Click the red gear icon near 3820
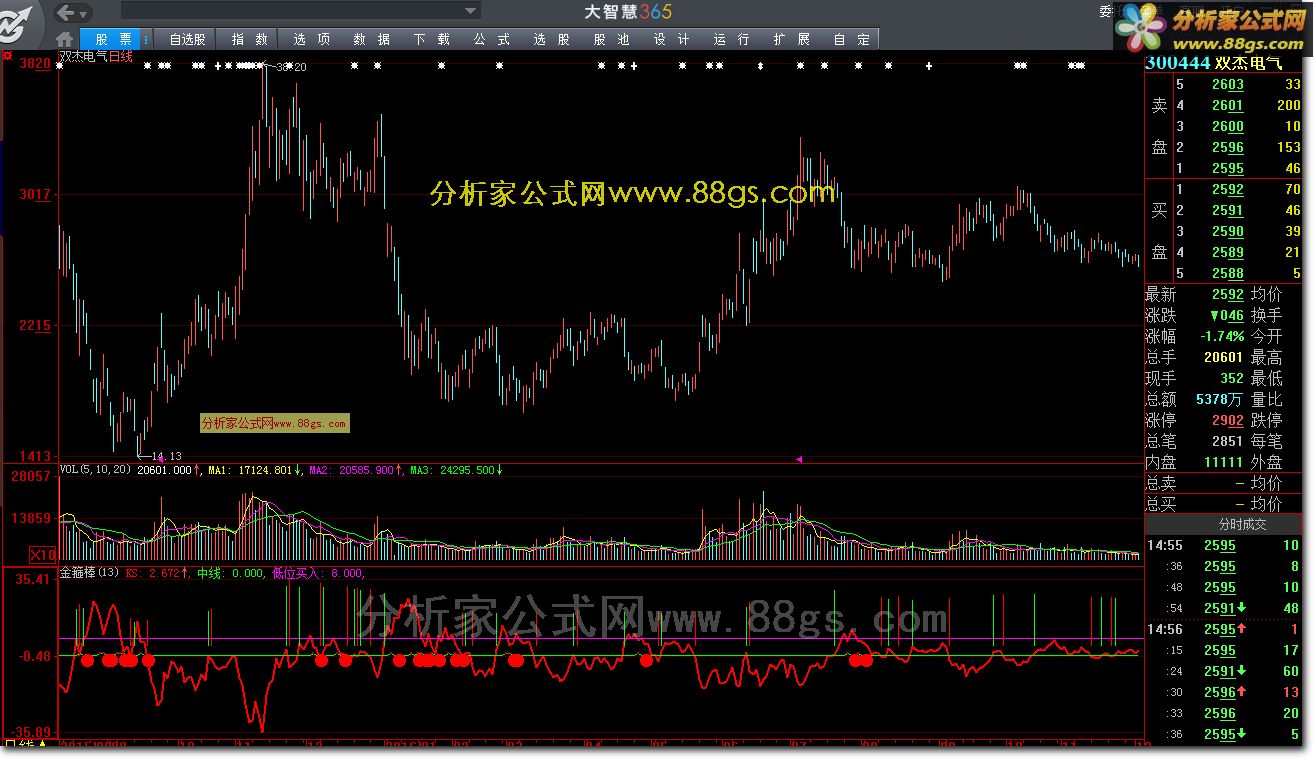The image size is (1315, 759). 7,57
